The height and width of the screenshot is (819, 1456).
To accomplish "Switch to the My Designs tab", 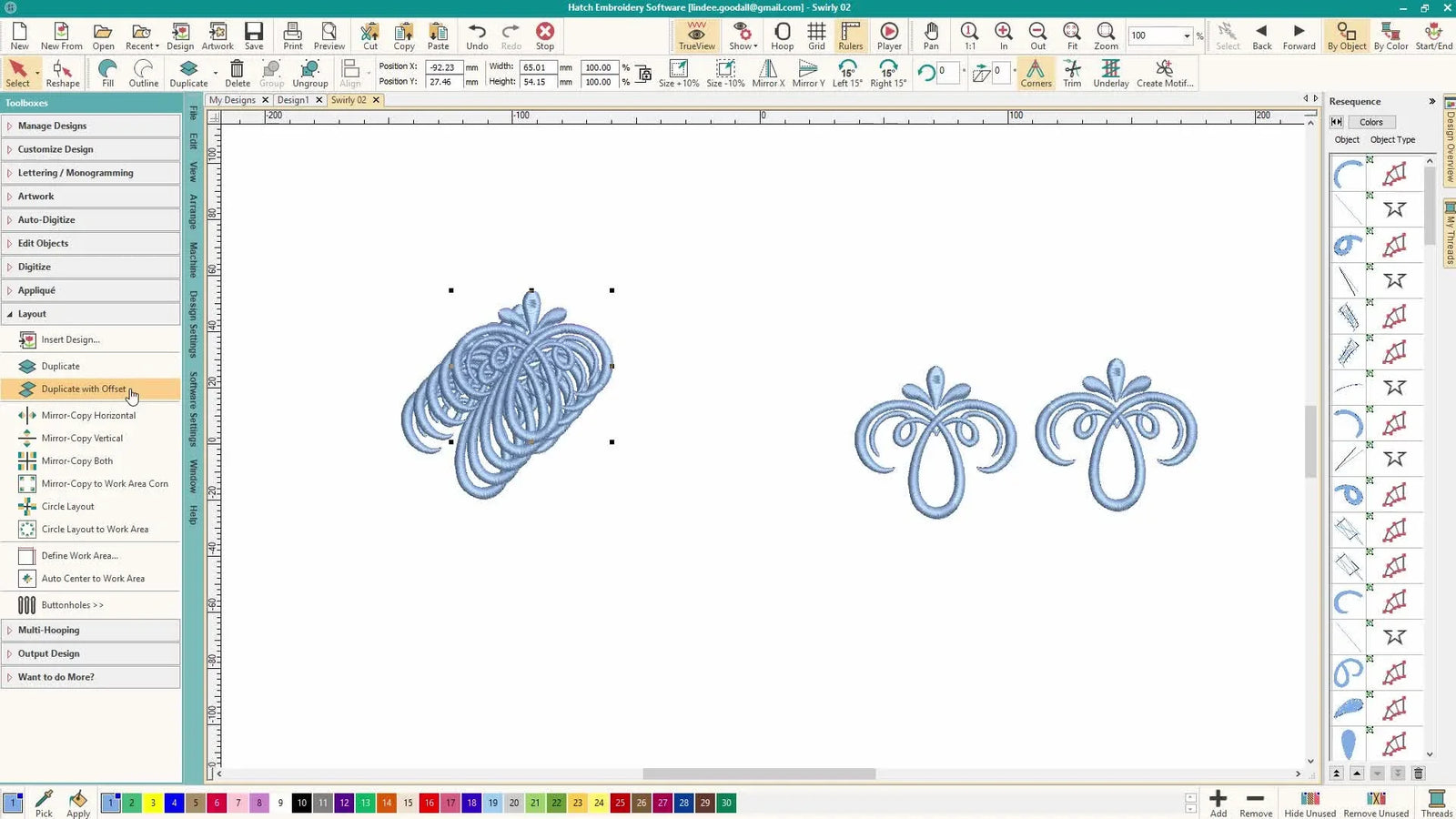I will 232,100.
